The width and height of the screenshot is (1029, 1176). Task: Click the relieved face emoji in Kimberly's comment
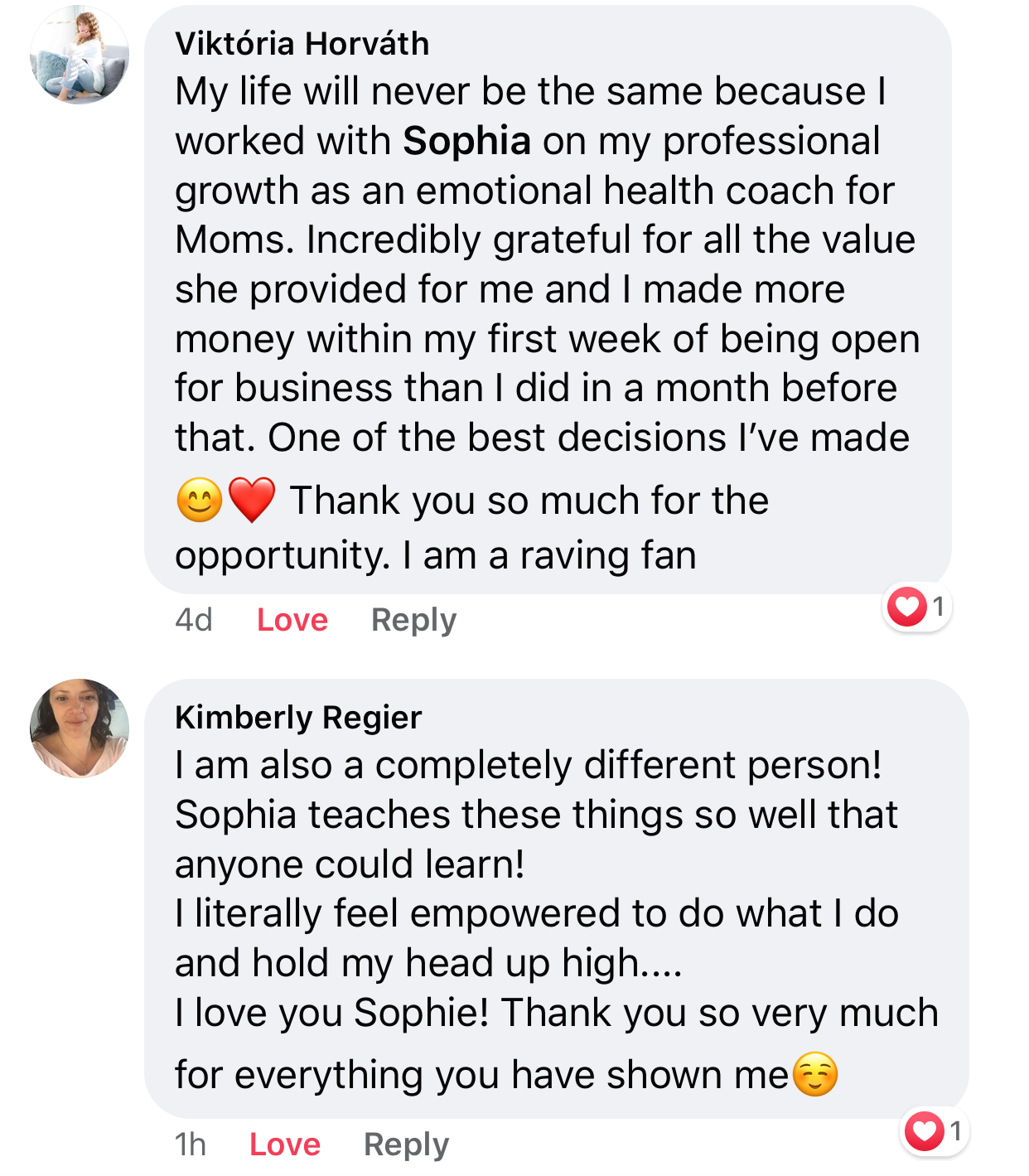click(815, 1075)
